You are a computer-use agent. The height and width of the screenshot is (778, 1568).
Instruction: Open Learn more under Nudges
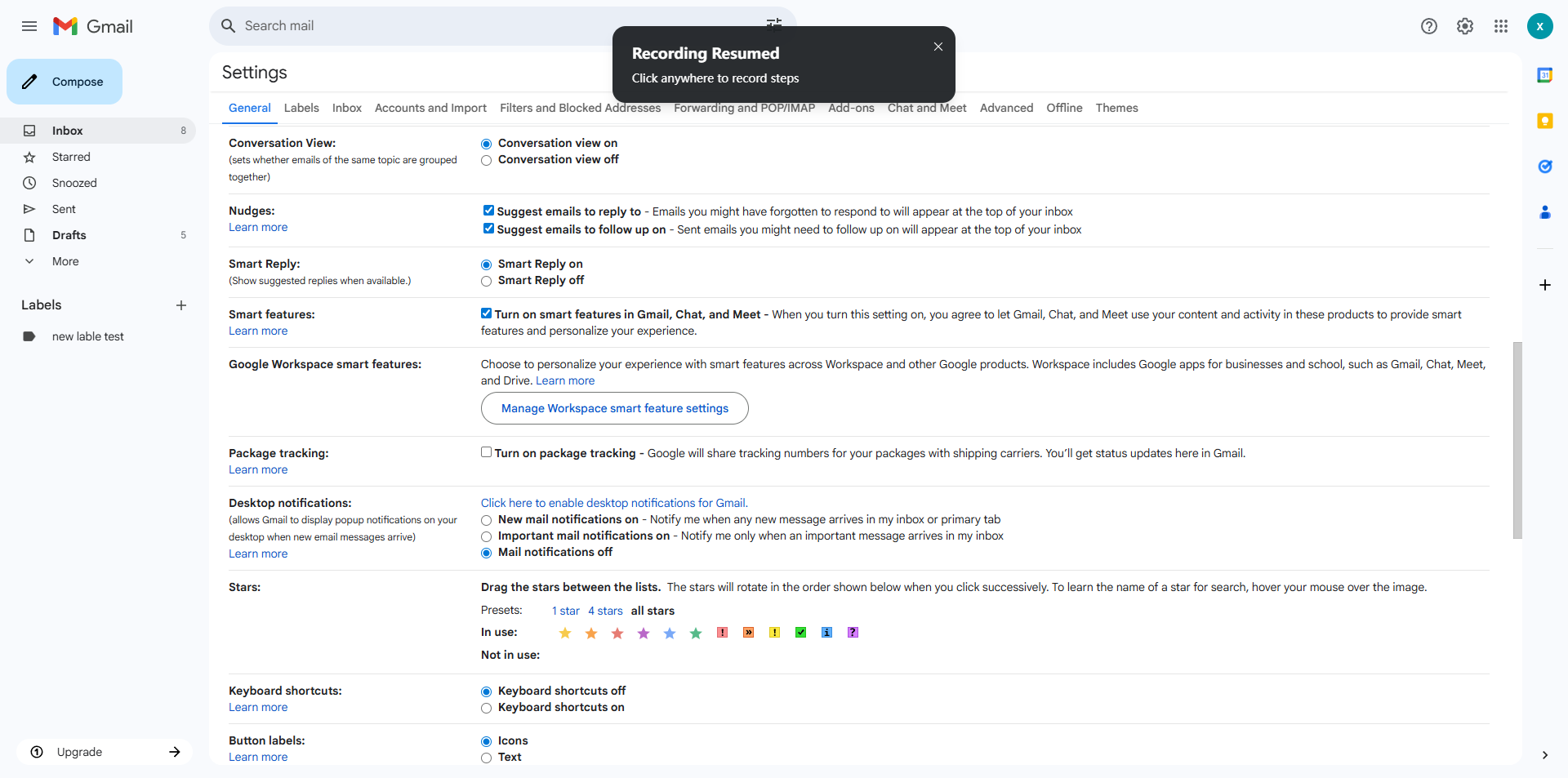coord(258,227)
